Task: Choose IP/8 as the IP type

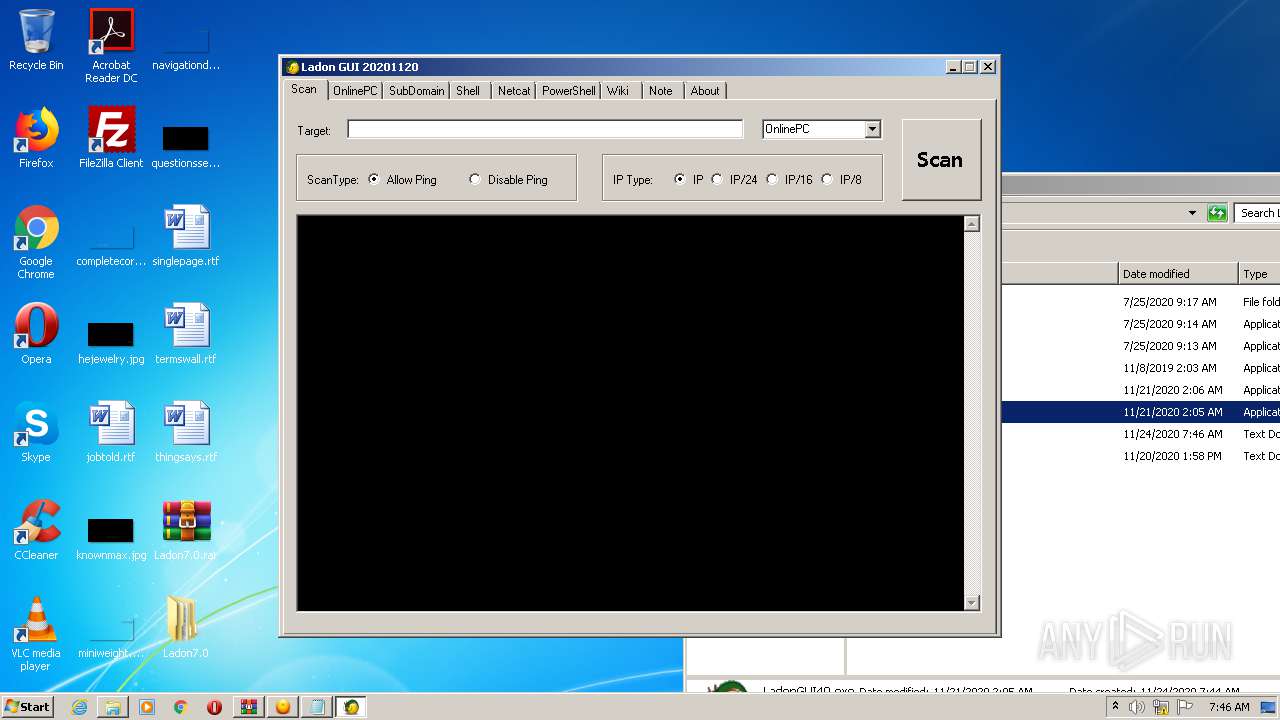Action: click(x=842, y=180)
